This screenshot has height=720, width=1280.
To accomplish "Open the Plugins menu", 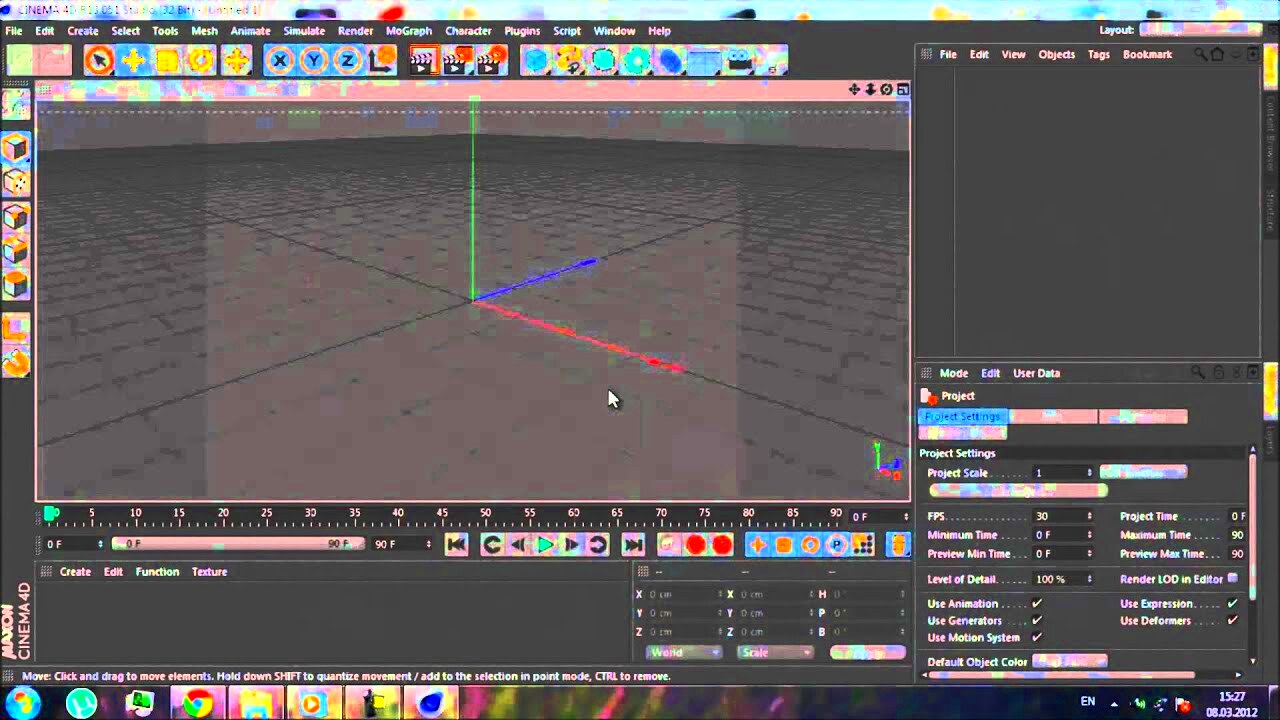I will 522,31.
